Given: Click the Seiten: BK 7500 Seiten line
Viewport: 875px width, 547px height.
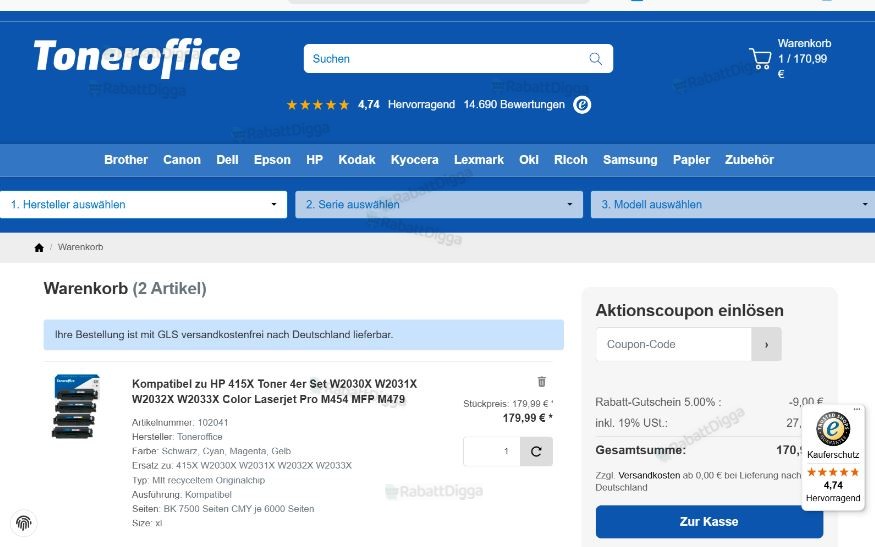Looking at the screenshot, I should coord(223,508).
